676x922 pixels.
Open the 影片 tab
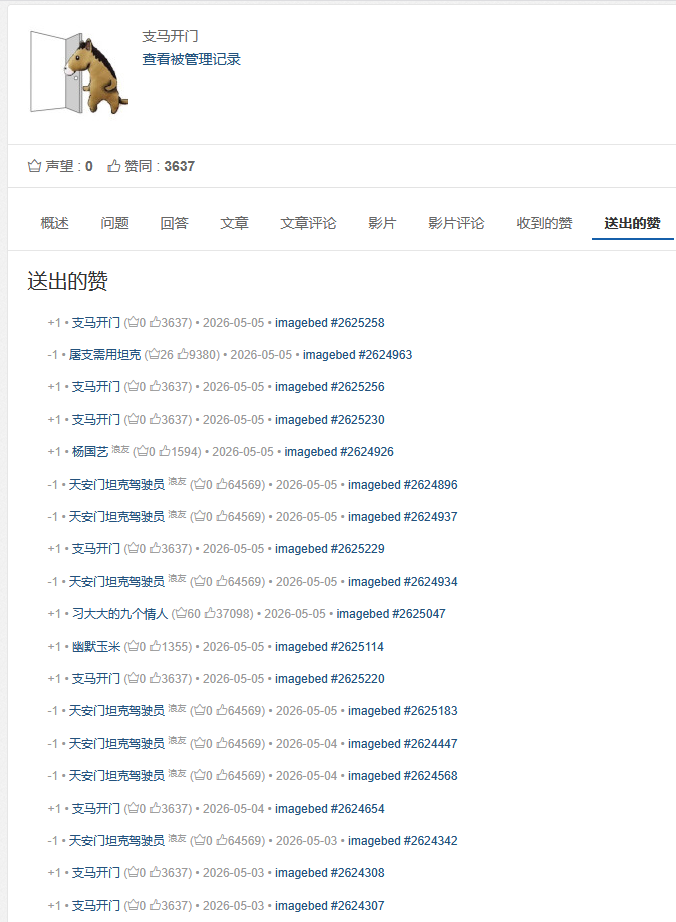click(382, 223)
